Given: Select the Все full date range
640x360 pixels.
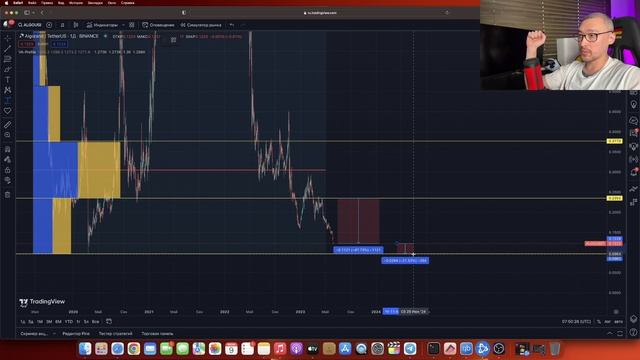Looking at the screenshot, I should point(96,322).
